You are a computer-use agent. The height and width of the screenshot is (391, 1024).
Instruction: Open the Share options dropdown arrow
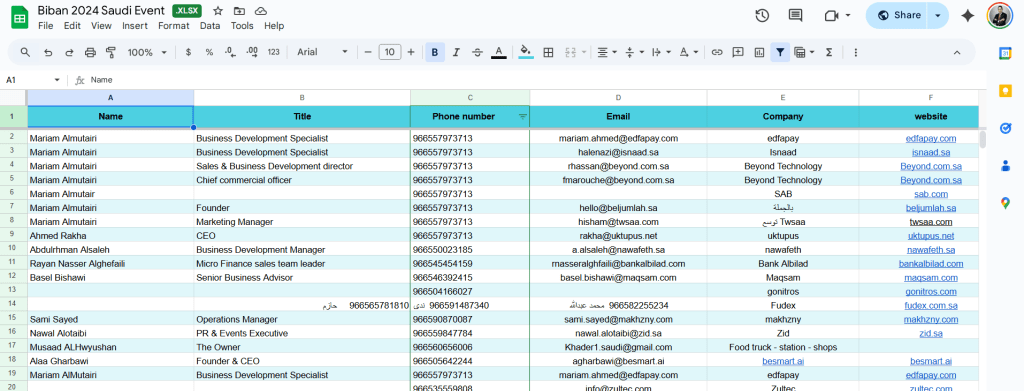[938, 16]
